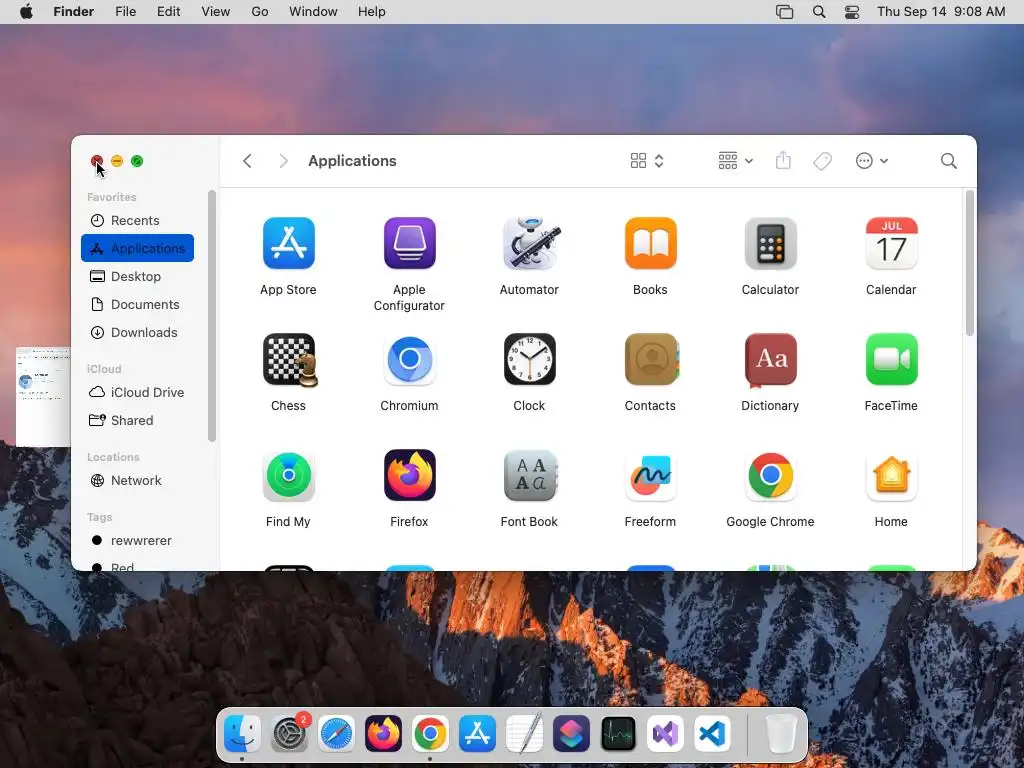Image resolution: width=1024 pixels, height=768 pixels.
Task: Open System Settings from the Dock
Action: 289,734
